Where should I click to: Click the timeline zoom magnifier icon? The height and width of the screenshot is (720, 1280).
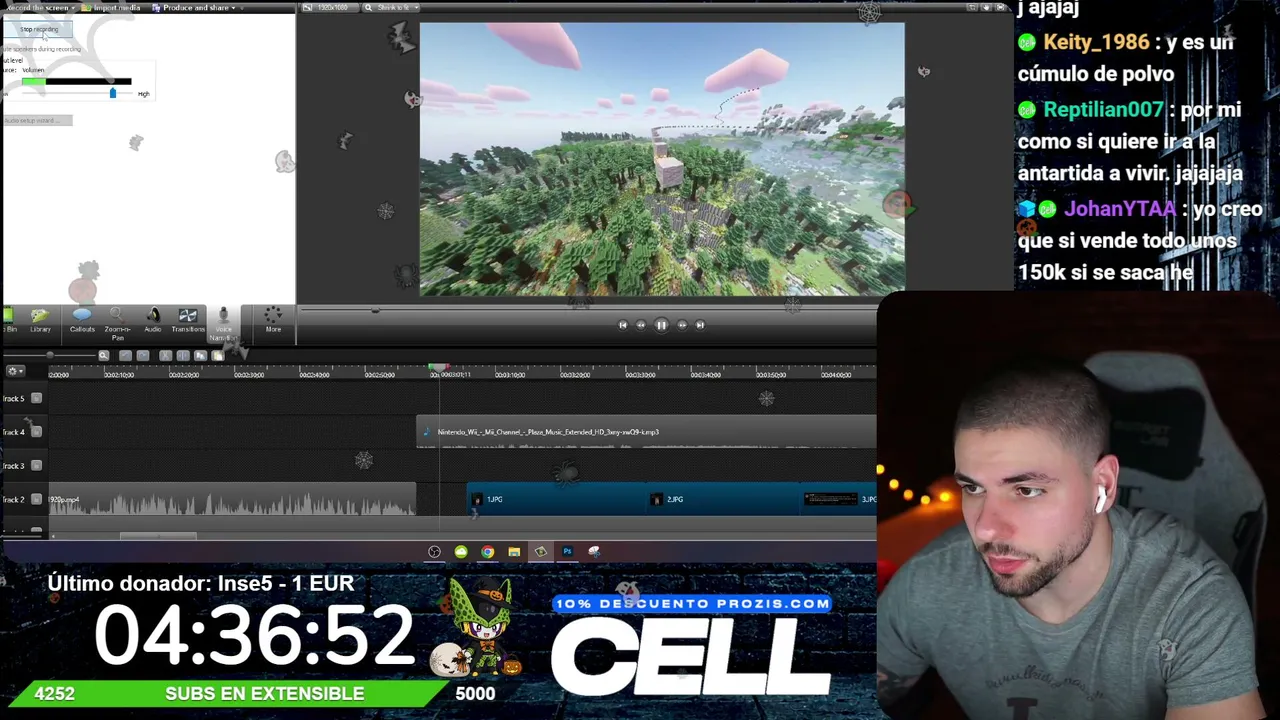click(103, 355)
